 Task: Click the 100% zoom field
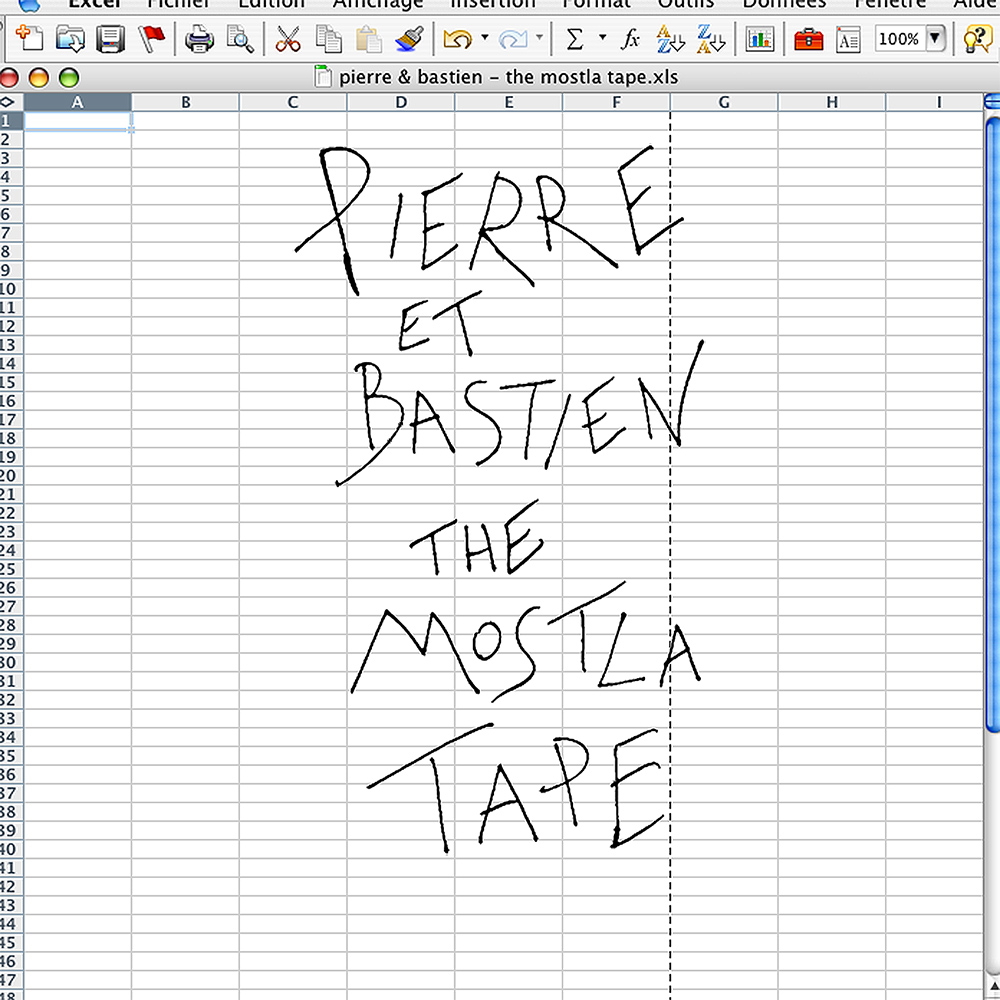click(x=899, y=39)
